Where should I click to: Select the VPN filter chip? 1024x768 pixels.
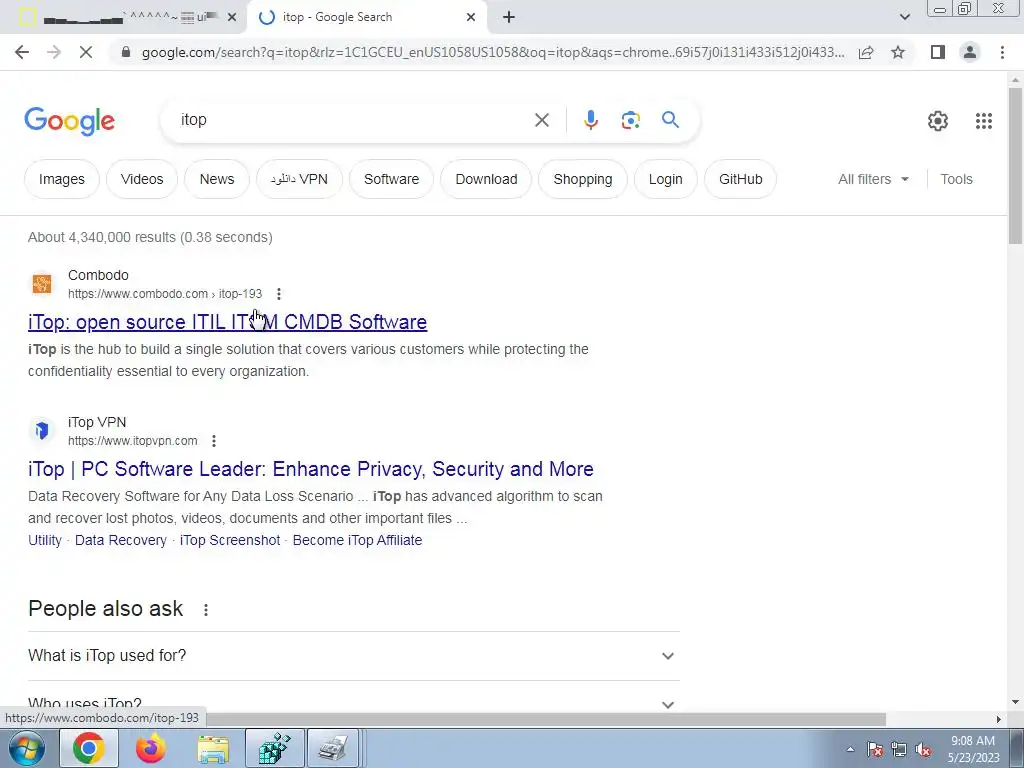tap(299, 179)
